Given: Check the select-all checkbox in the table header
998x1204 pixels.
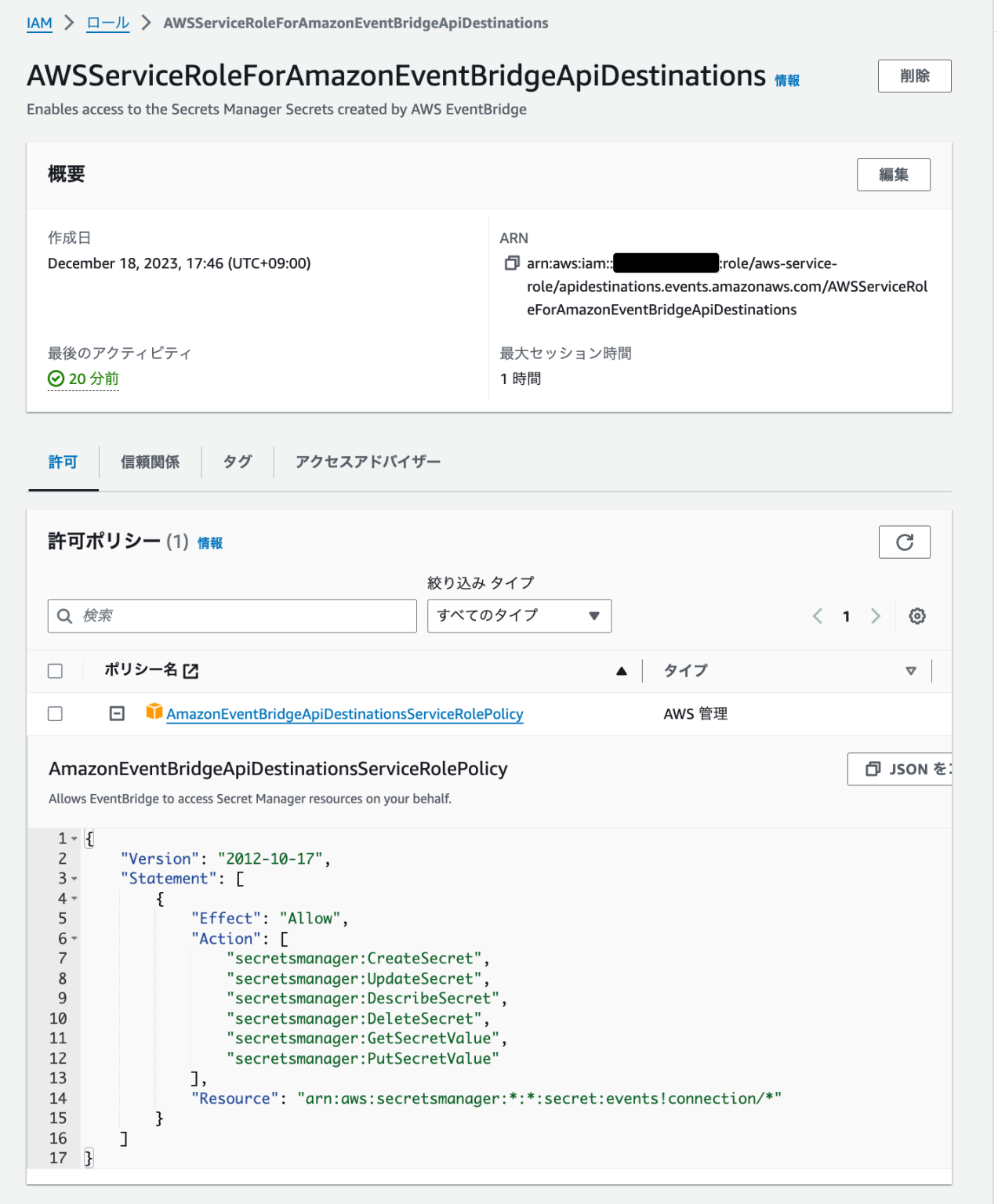Looking at the screenshot, I should pos(55,671).
